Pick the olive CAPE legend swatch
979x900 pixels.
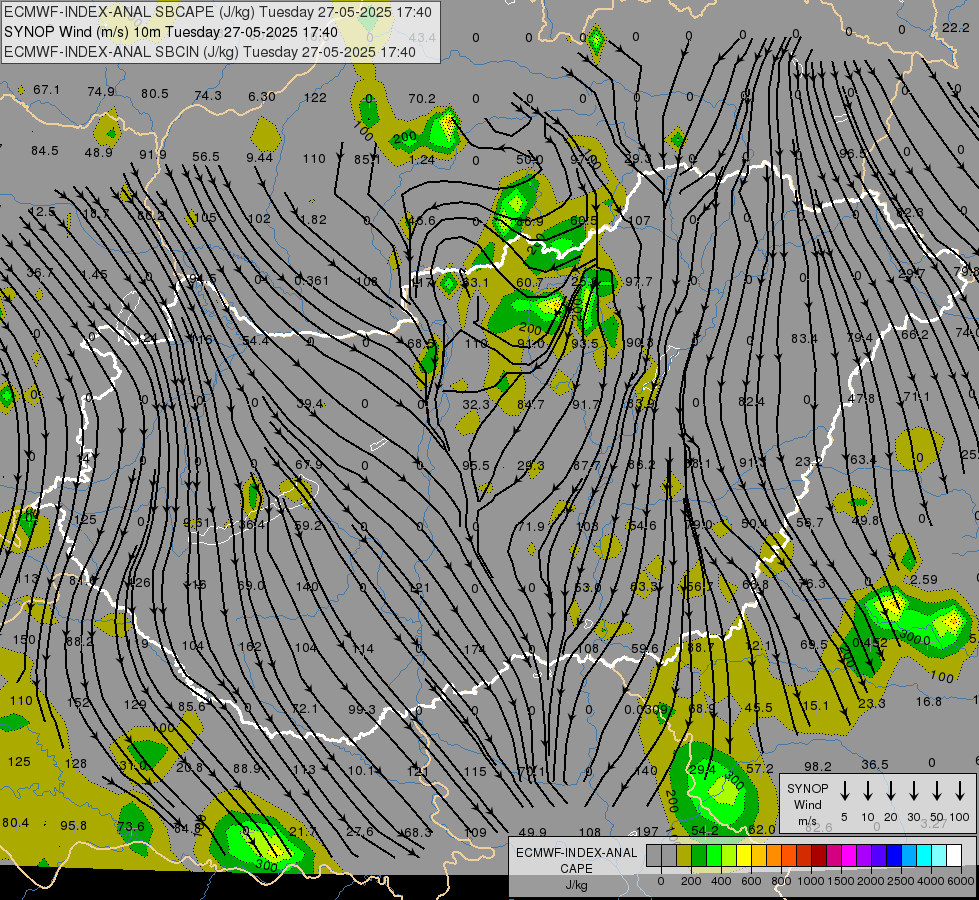pos(684,855)
